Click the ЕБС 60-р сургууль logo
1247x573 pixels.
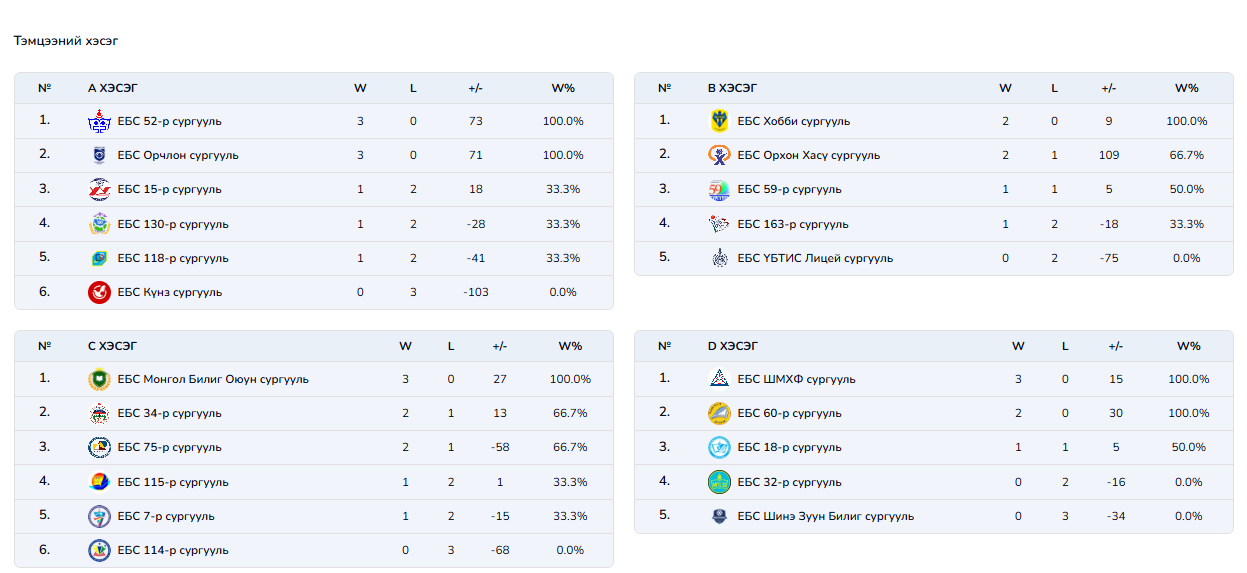(719, 413)
